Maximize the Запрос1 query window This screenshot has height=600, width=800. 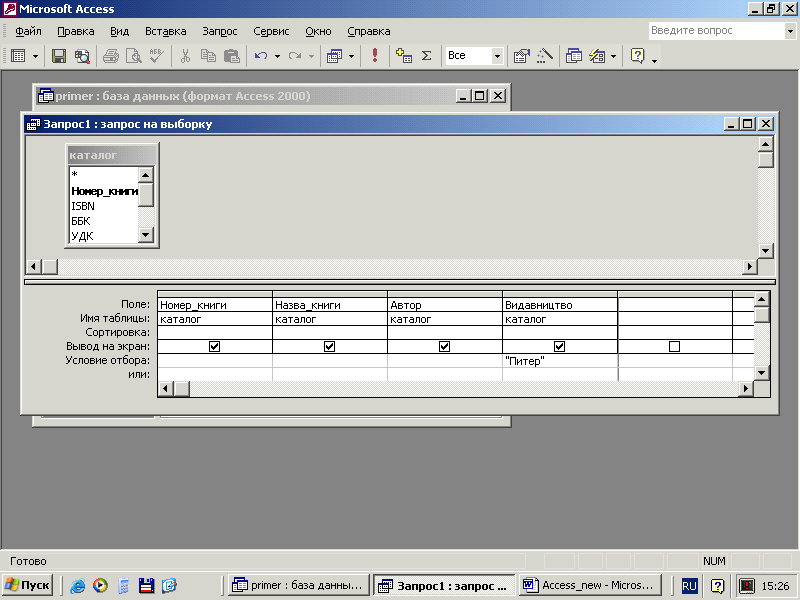pyautogui.click(x=748, y=124)
